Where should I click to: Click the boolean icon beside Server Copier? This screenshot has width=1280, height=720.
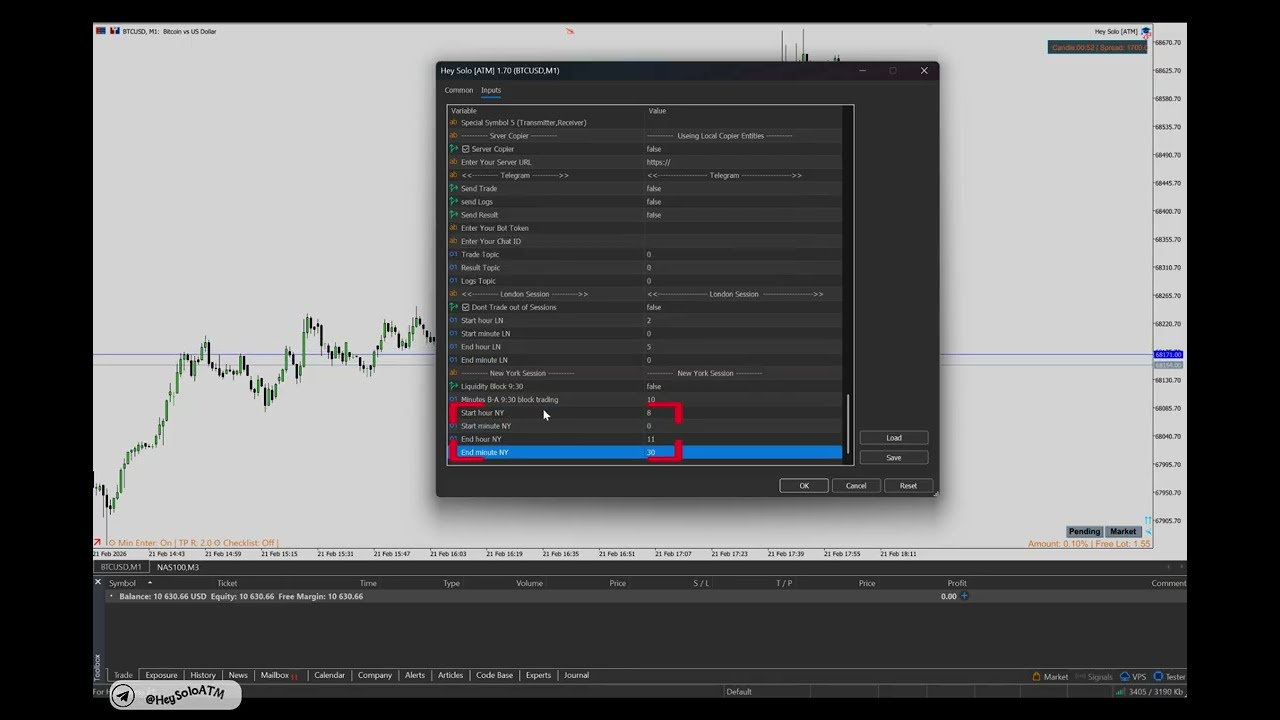453,149
